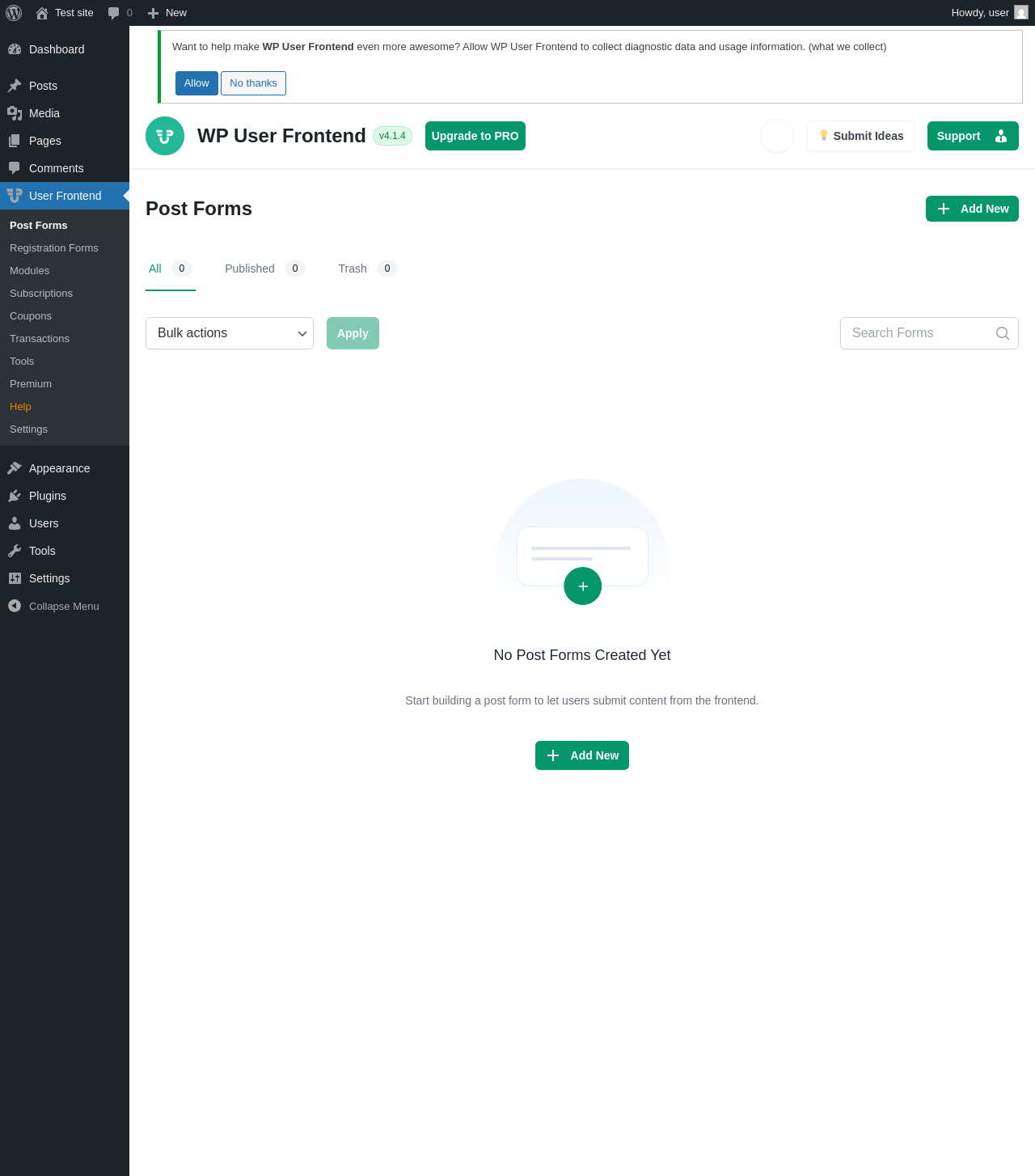Click the Add New button below empty state

582,755
